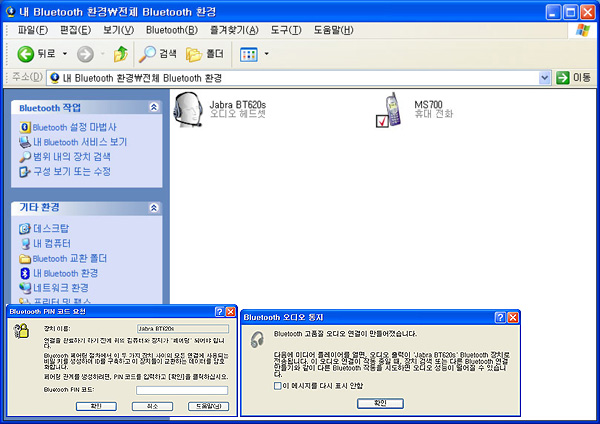Viewport: 600px width, 424px height.
Task: Click the Bluetooth PIN 코드 input field
Action: click(182, 390)
